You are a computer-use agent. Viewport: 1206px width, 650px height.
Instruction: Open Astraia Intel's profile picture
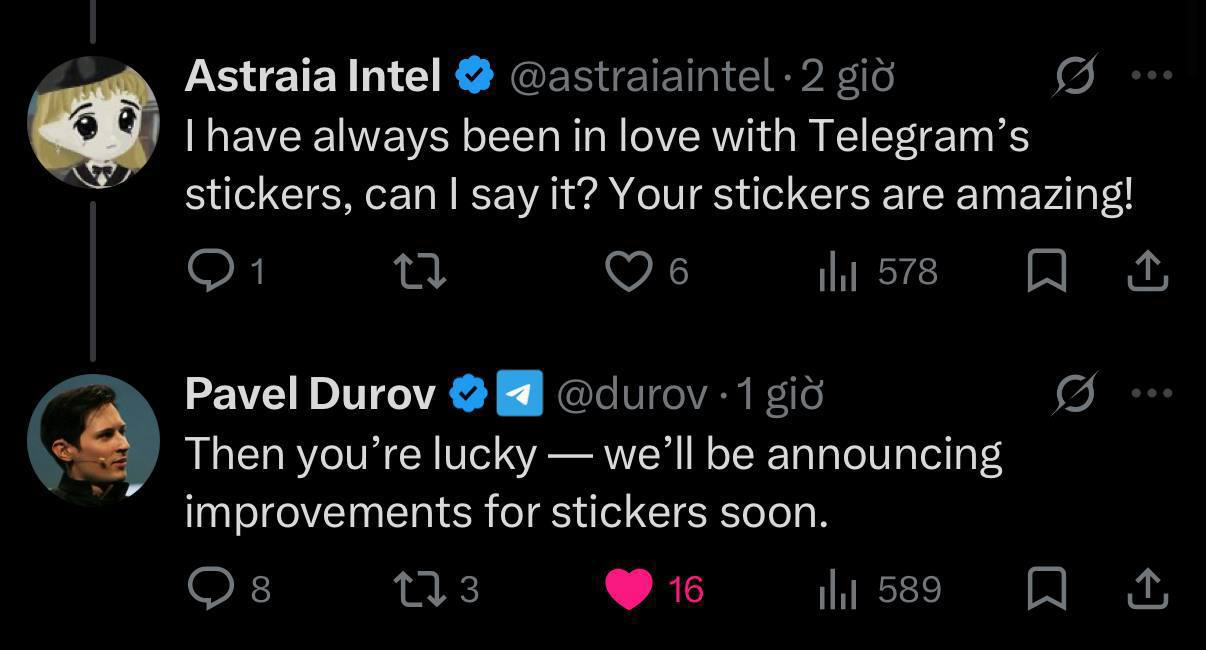pyautogui.click(x=93, y=122)
